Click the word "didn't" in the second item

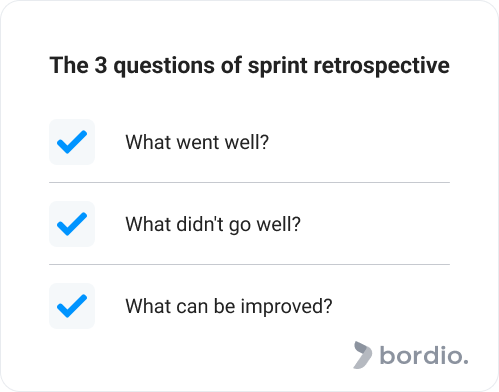200,224
